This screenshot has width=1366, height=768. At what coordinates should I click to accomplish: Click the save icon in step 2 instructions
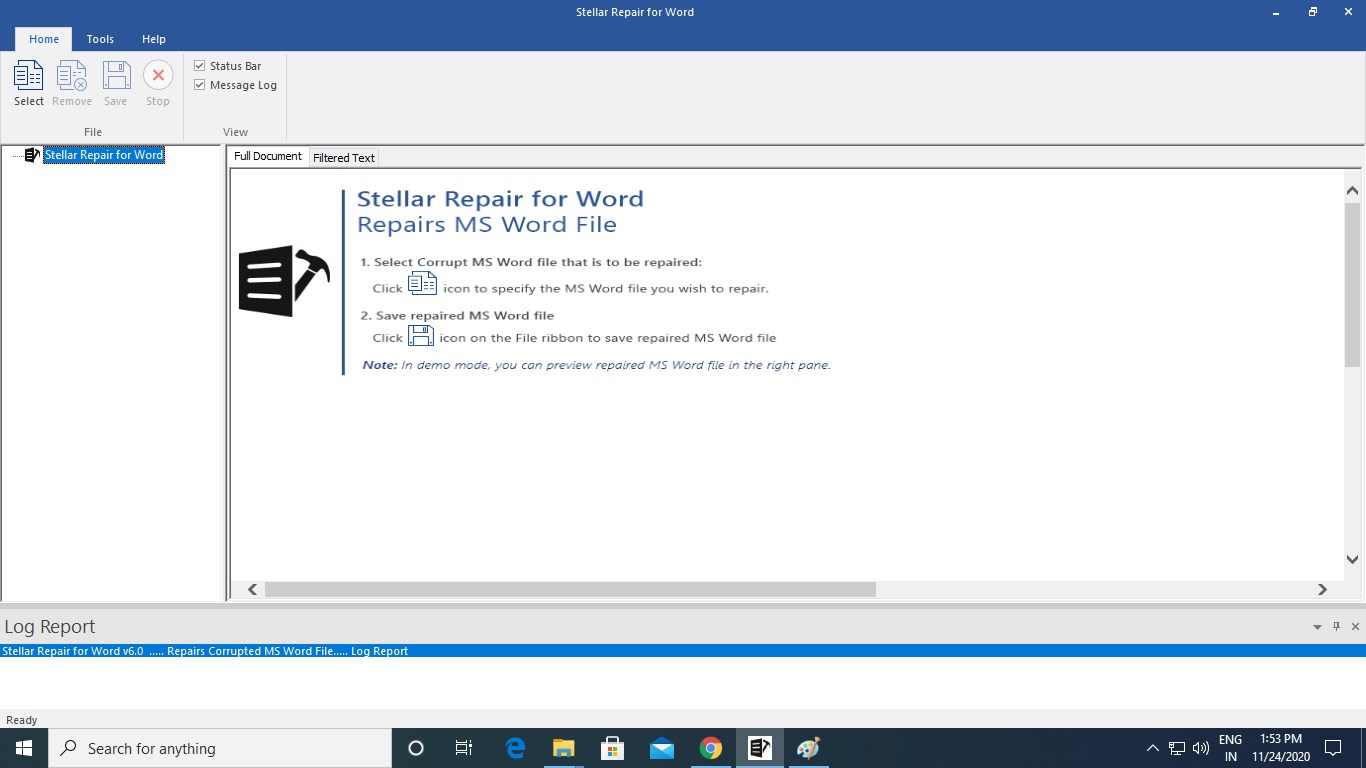pyautogui.click(x=421, y=335)
